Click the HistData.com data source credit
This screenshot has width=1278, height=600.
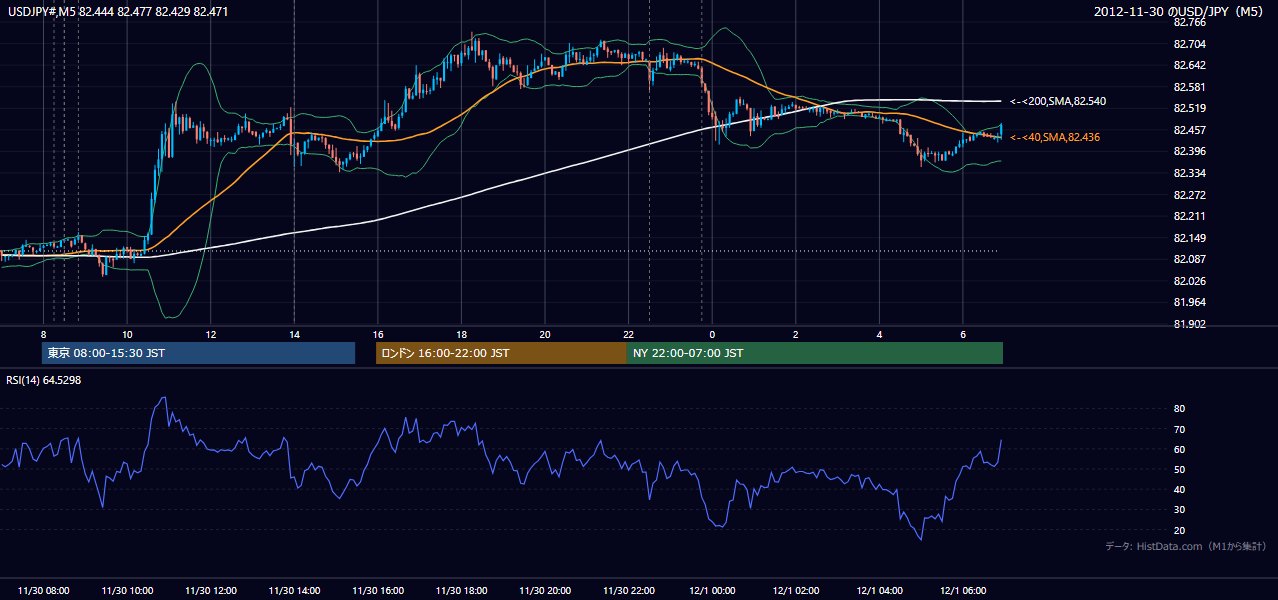point(1186,546)
